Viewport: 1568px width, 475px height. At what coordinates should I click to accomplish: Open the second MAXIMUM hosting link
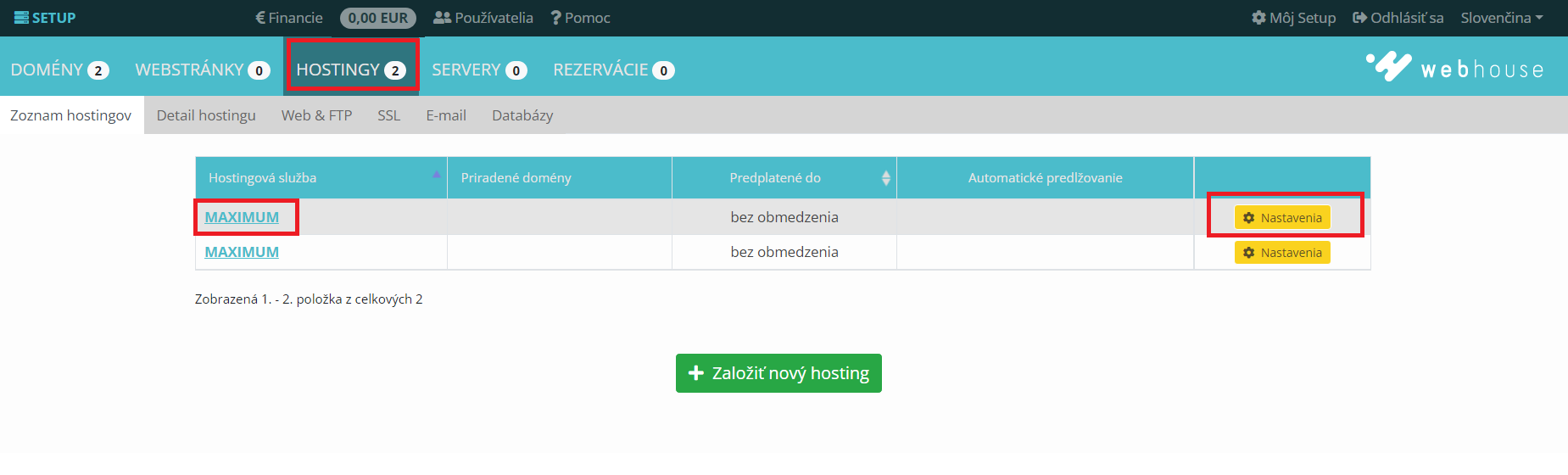pos(242,252)
